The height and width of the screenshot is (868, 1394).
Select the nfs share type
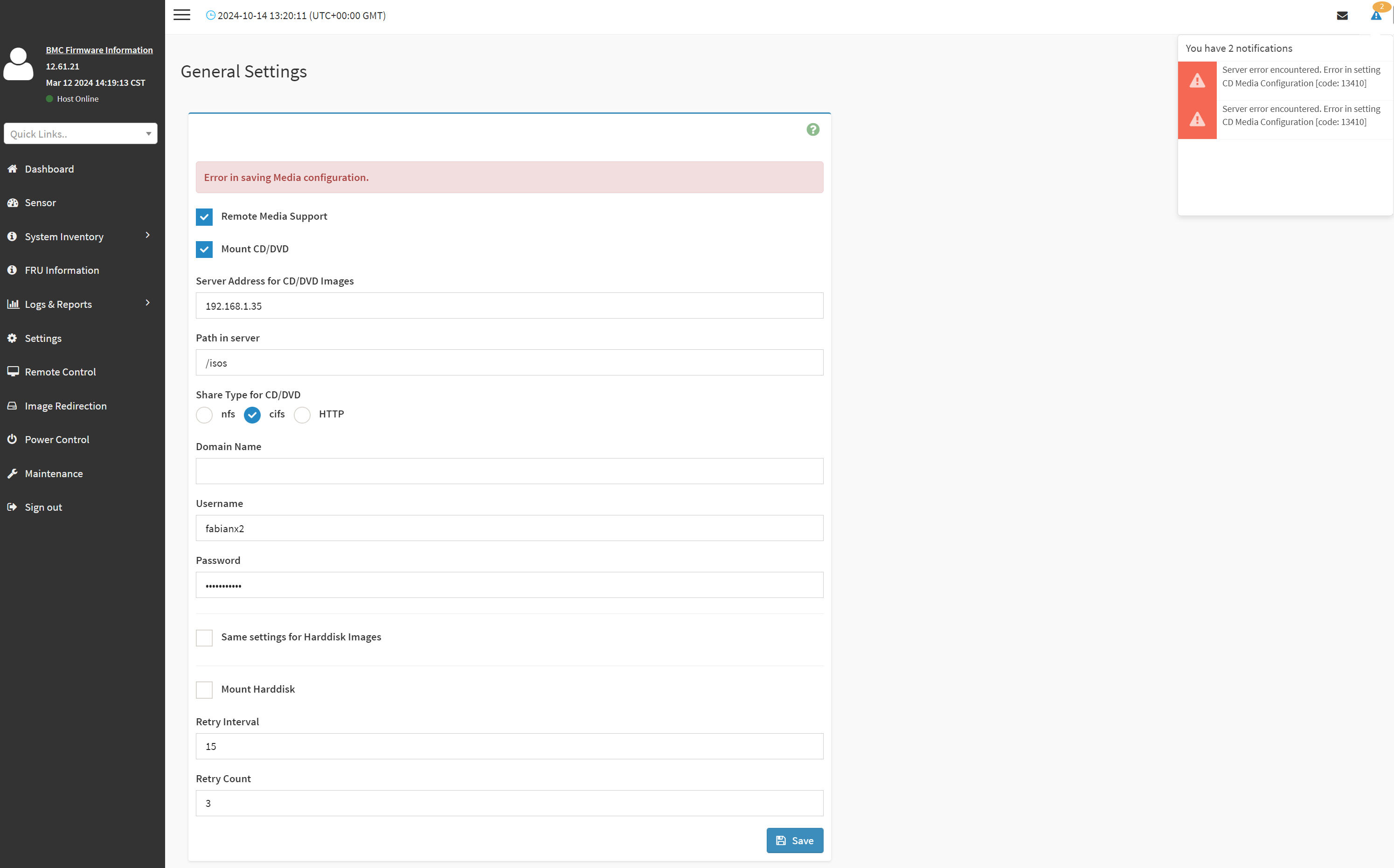tap(204, 415)
